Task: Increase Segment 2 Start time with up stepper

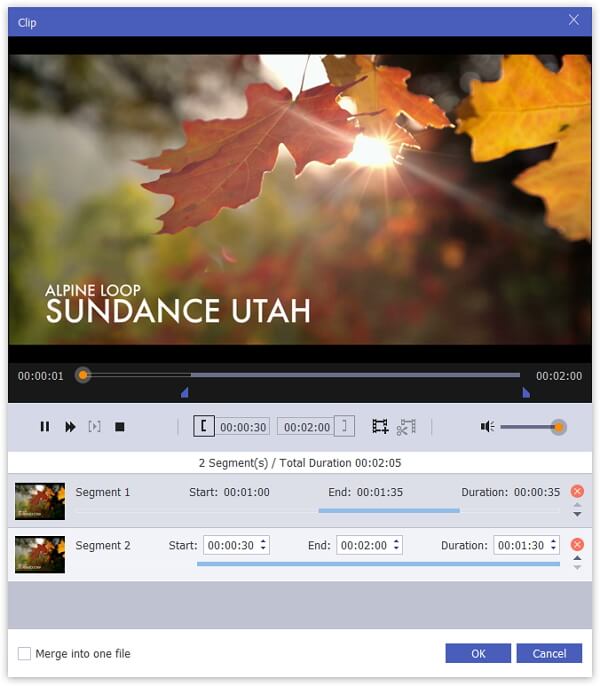Action: (x=263, y=541)
